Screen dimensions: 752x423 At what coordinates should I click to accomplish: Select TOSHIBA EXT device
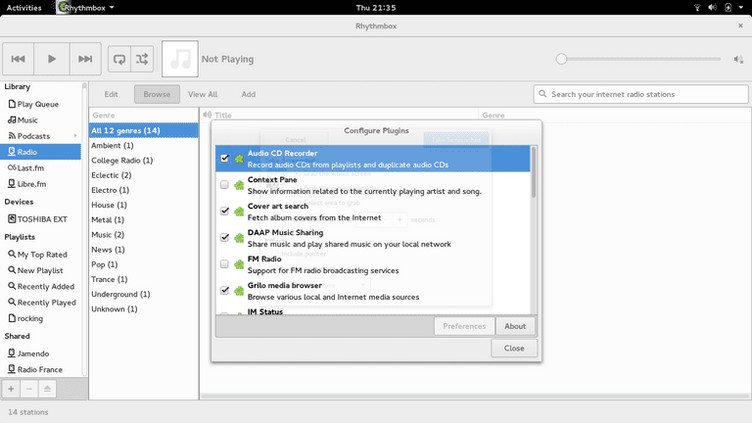(37, 219)
